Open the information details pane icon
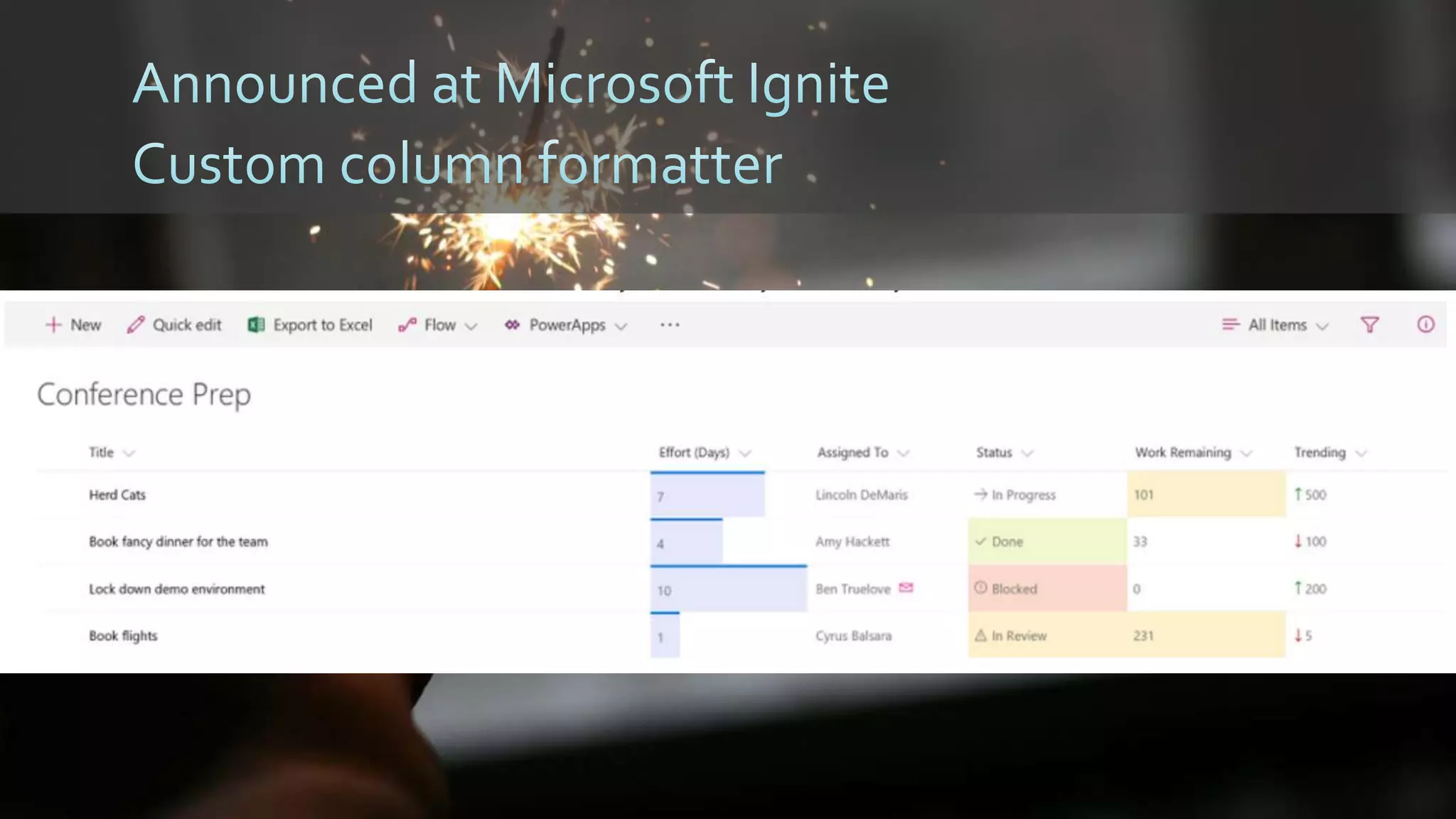Screen dimensions: 1456x819 [1425, 325]
